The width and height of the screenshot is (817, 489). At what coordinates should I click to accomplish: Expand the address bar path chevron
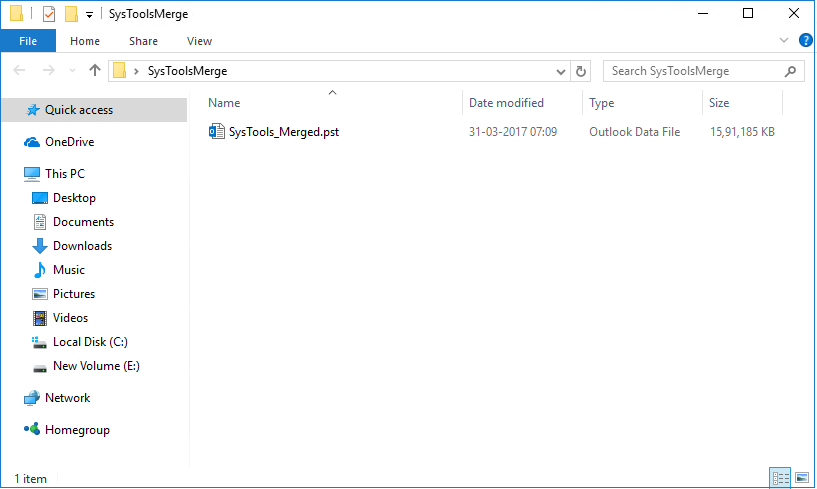click(x=137, y=71)
